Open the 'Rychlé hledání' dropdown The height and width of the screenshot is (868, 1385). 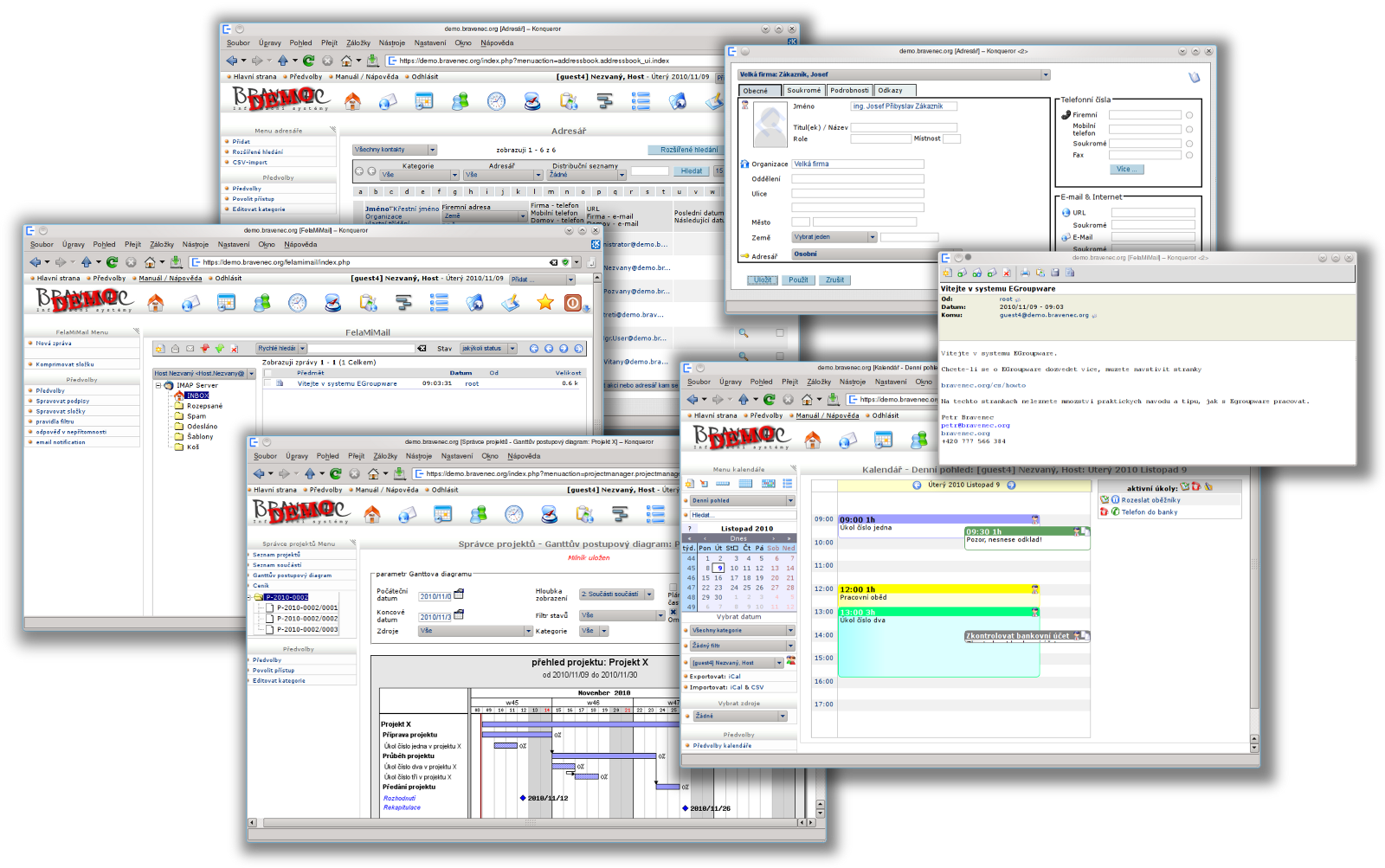[x=281, y=348]
